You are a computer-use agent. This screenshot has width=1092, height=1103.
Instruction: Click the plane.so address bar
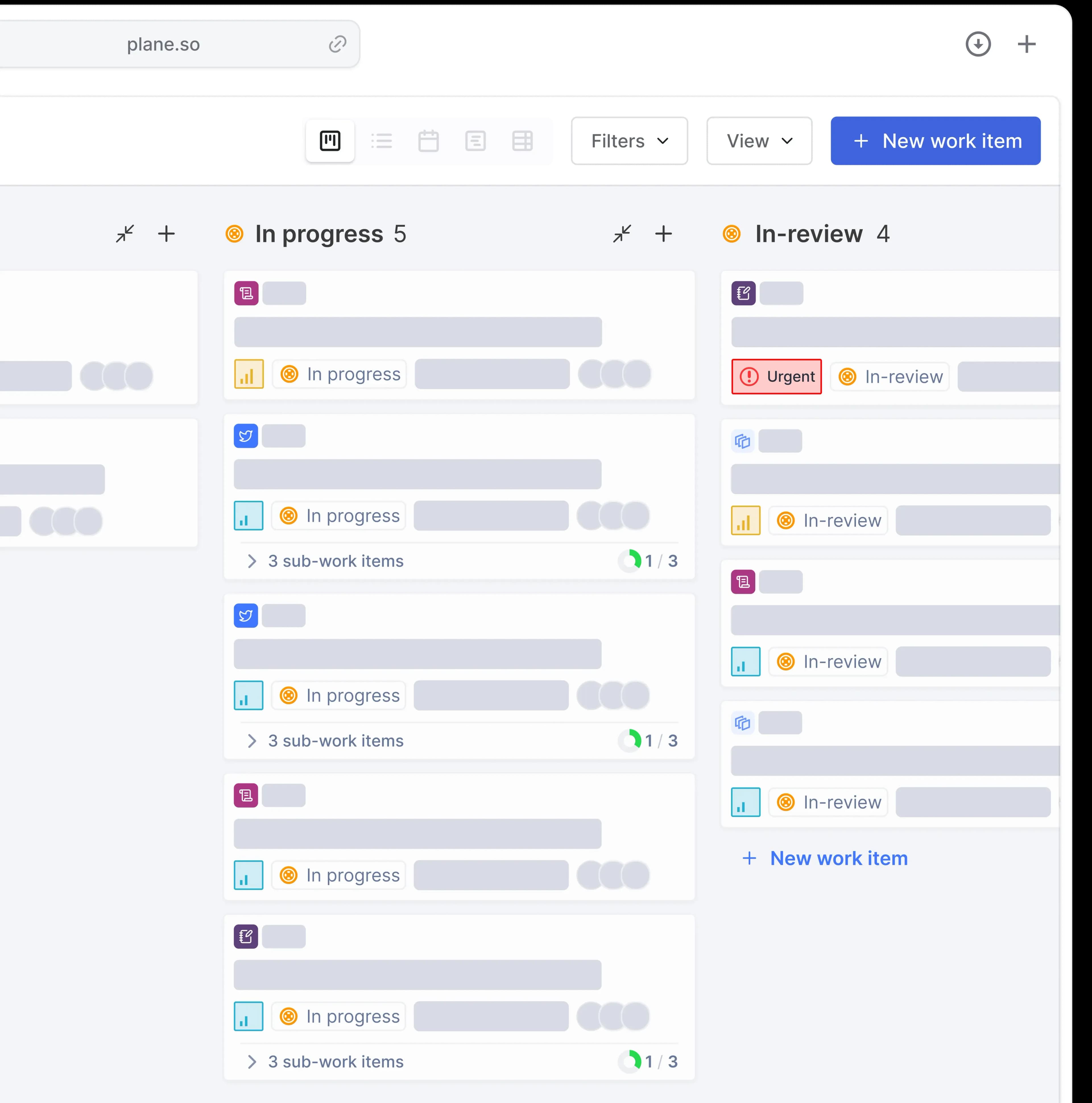click(x=163, y=44)
